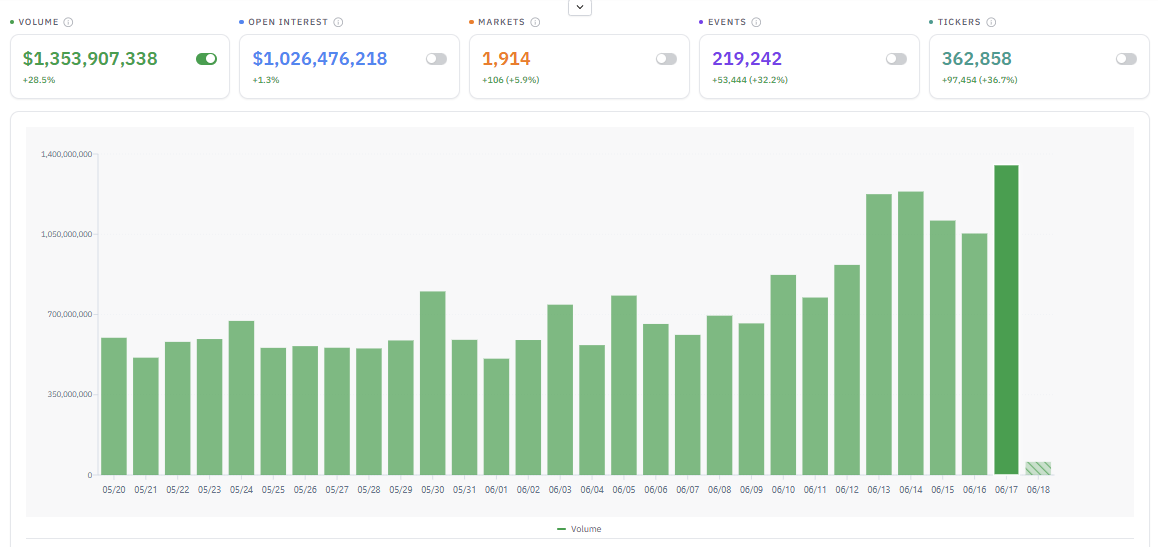Click the 06/17 x-axis date label
The width and height of the screenshot is (1158, 547).
[1006, 489]
